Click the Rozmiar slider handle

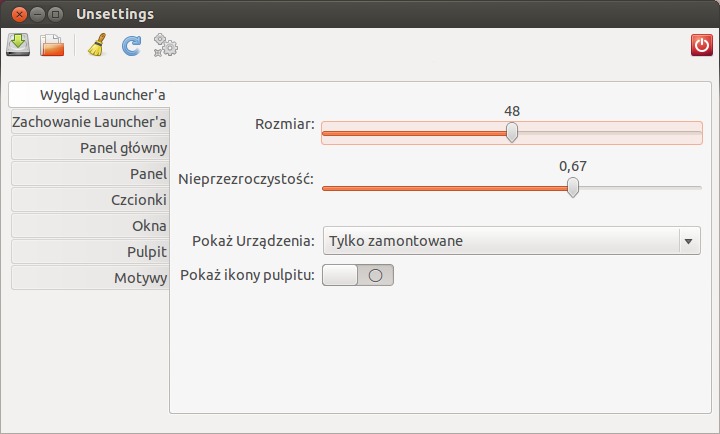[512, 132]
